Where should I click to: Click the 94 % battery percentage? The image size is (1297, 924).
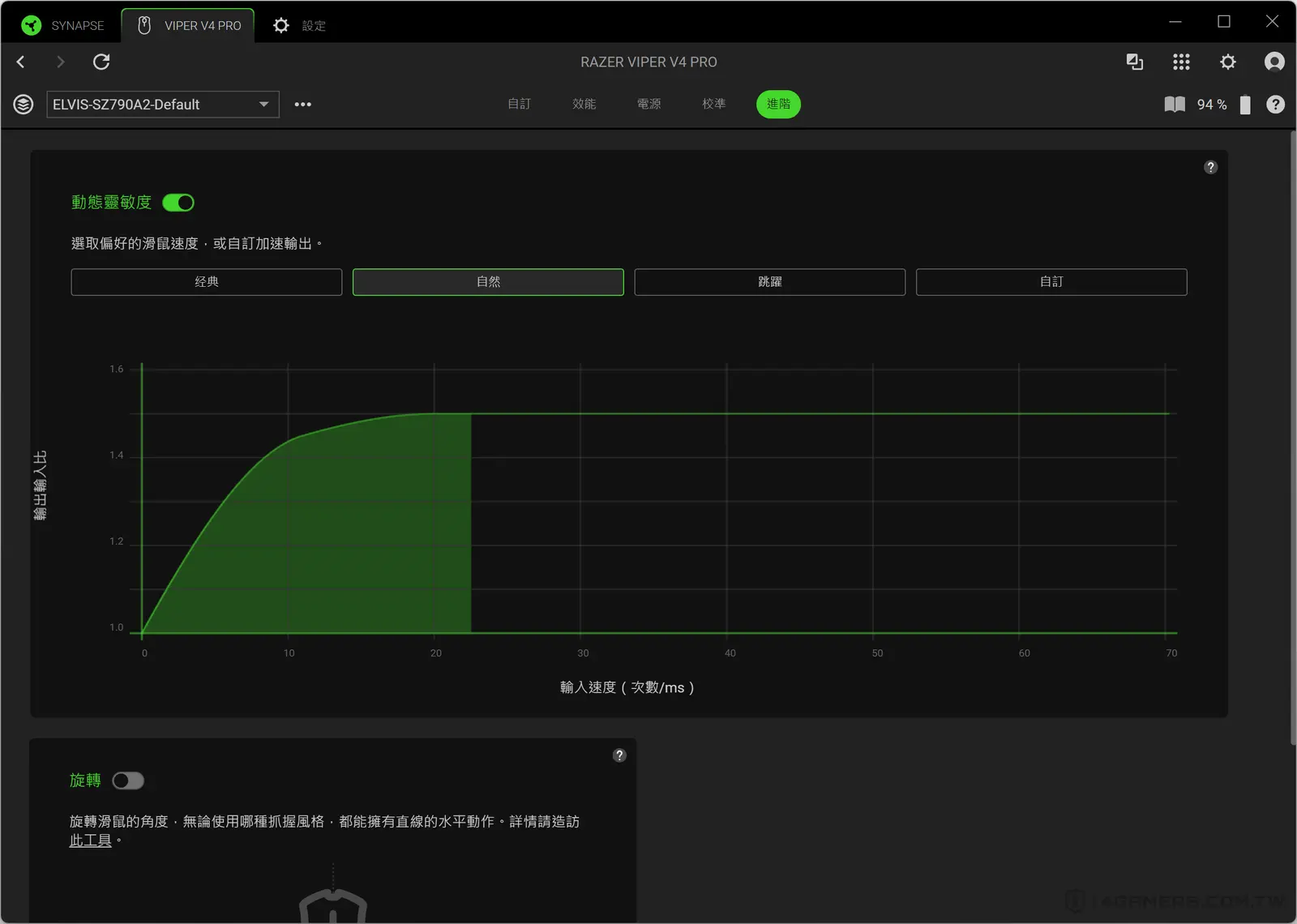point(1212,105)
